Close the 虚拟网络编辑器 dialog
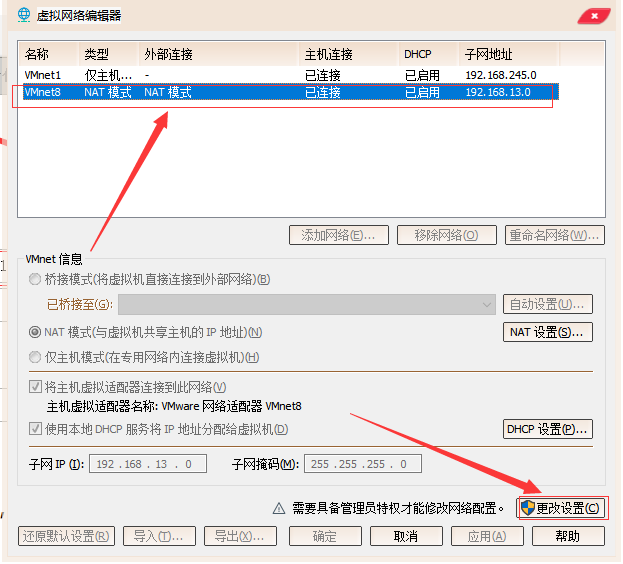 pos(594,16)
